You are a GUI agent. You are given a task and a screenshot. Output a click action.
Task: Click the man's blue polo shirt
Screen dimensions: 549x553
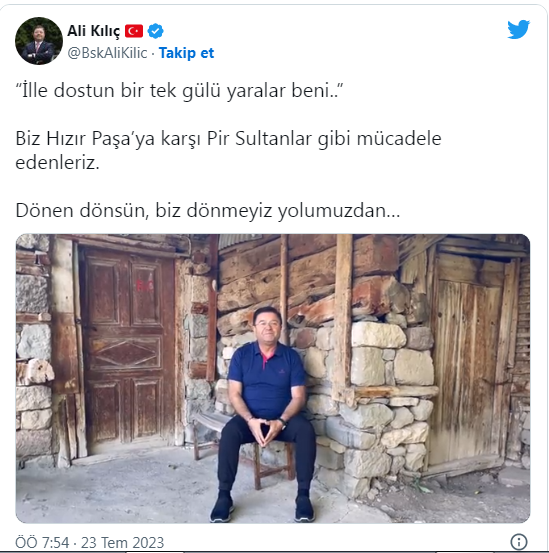267,379
